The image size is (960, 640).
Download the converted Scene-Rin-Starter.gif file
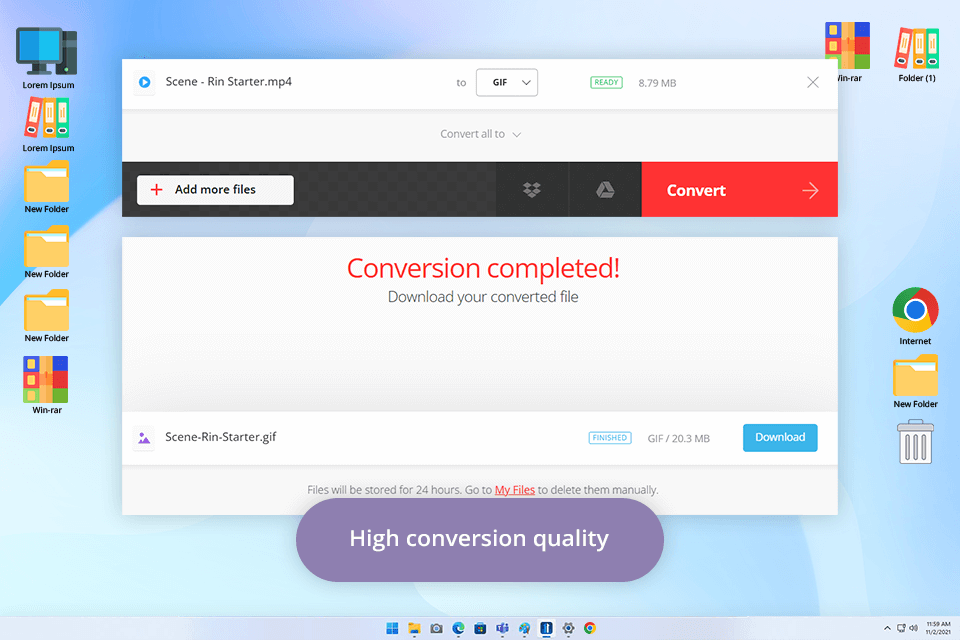pyautogui.click(x=780, y=437)
